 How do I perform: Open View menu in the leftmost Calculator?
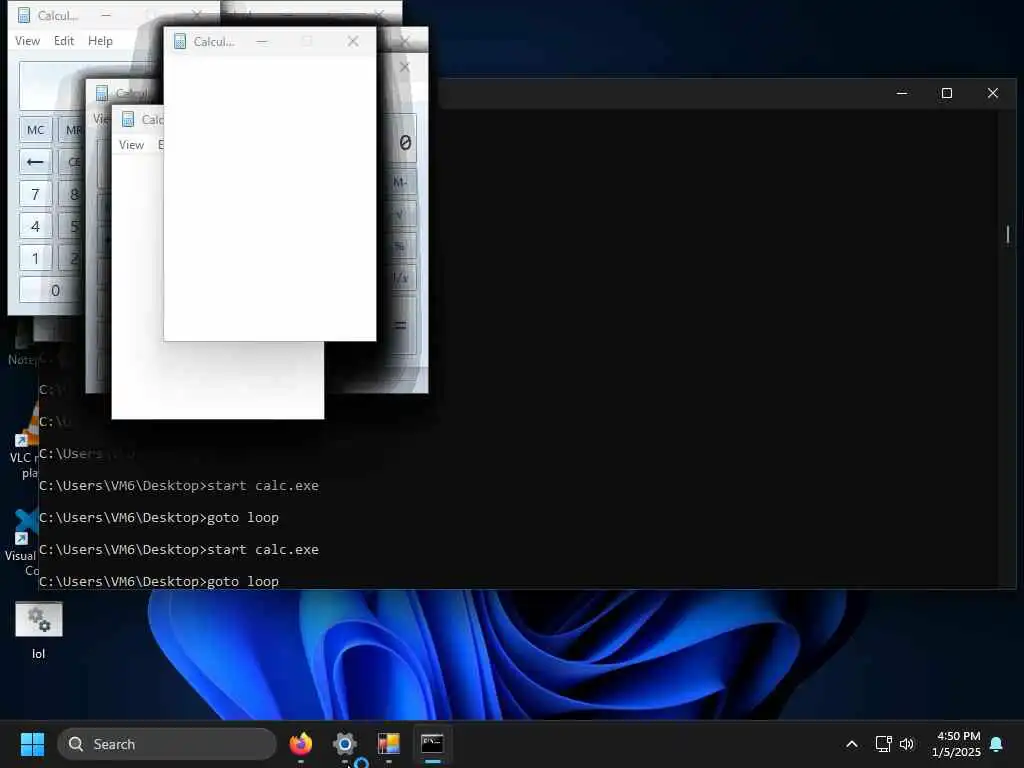[x=27, y=40]
